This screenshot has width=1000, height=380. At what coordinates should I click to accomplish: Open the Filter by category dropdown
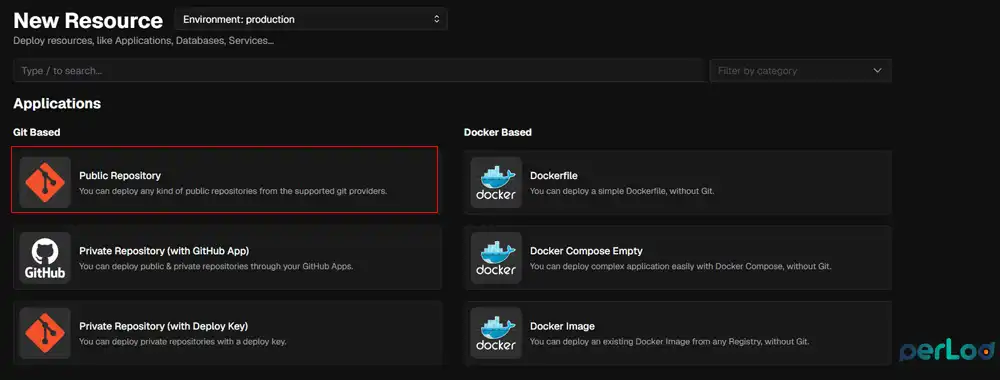[800, 71]
